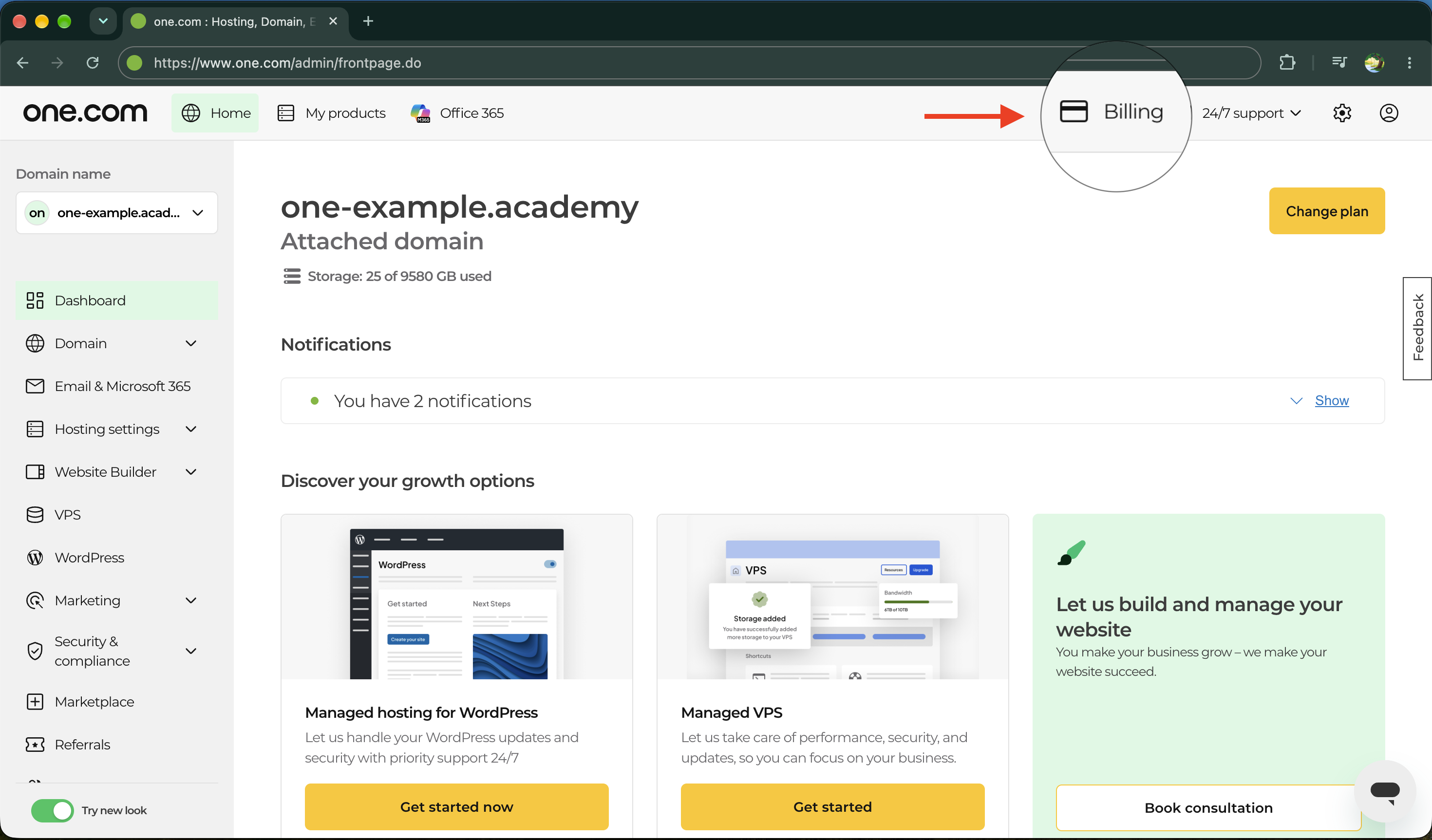
Task: Click the Managed VPS preview image
Action: 832,597
